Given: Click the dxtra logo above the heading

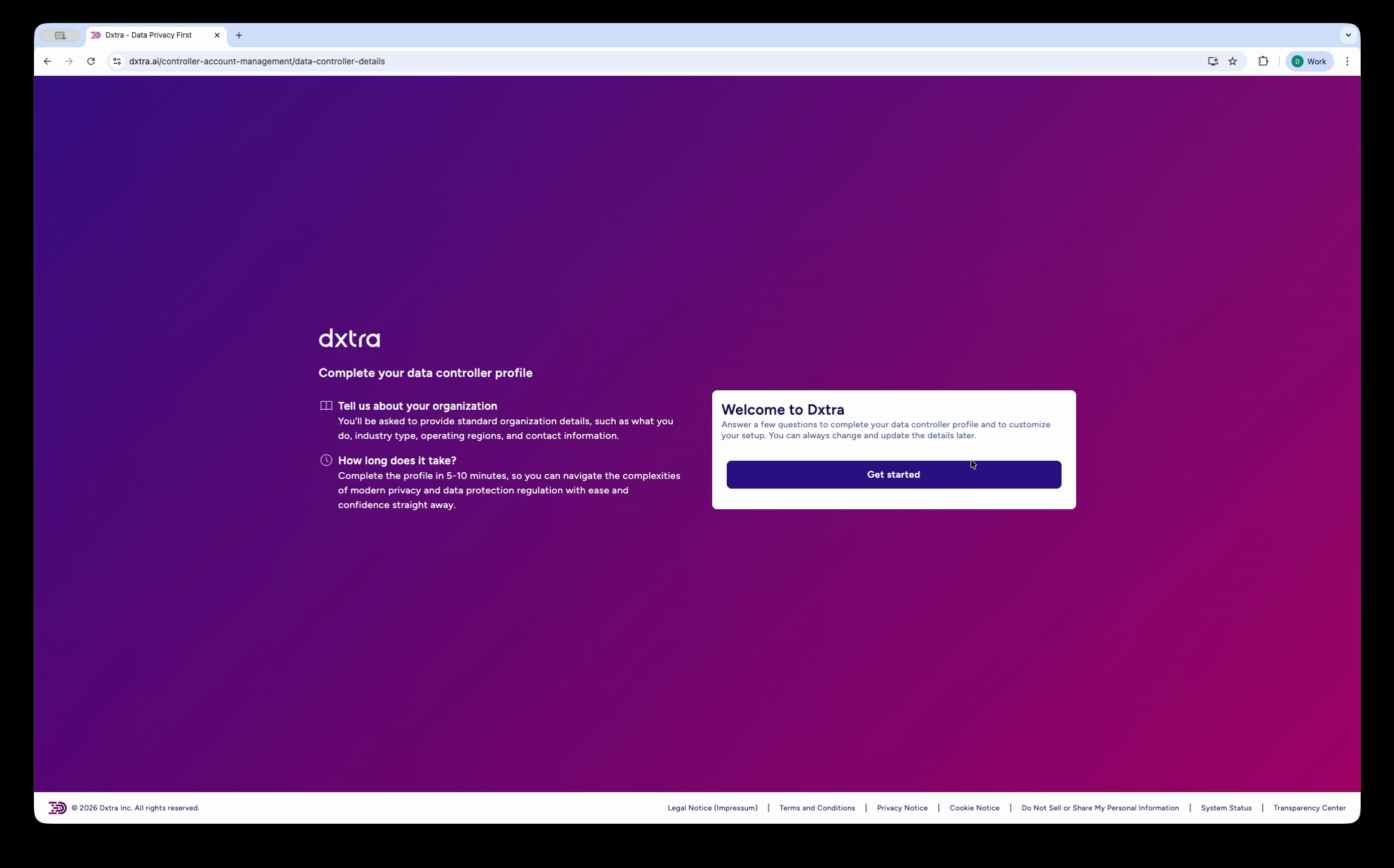Looking at the screenshot, I should [x=348, y=338].
